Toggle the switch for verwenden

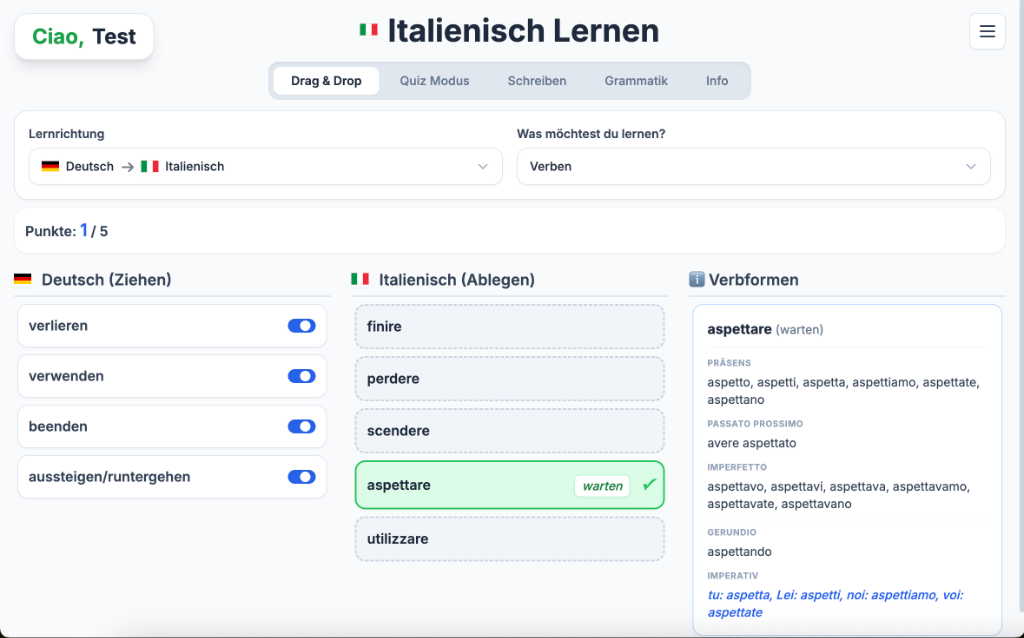301,376
